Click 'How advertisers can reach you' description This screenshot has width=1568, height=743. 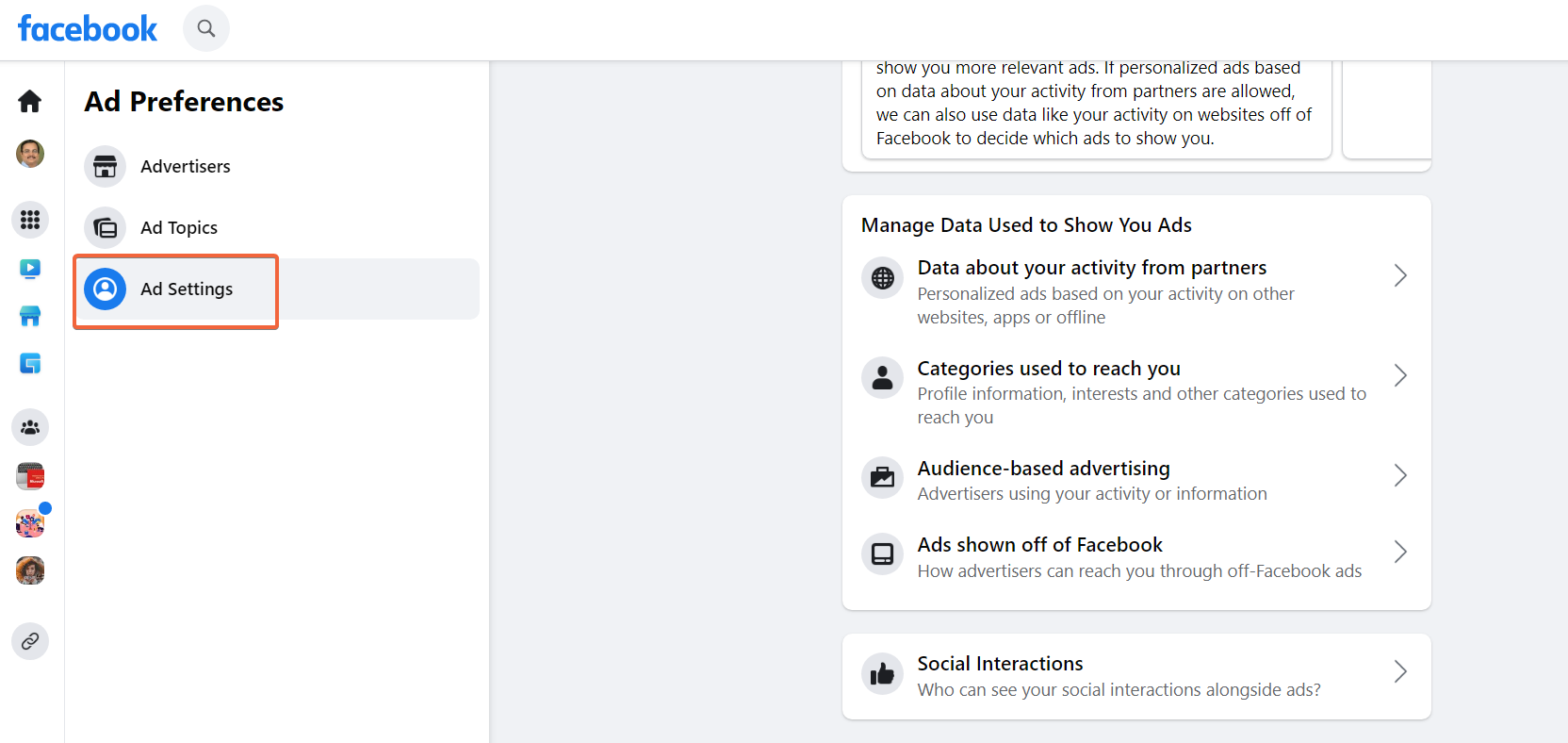pos(1139,571)
